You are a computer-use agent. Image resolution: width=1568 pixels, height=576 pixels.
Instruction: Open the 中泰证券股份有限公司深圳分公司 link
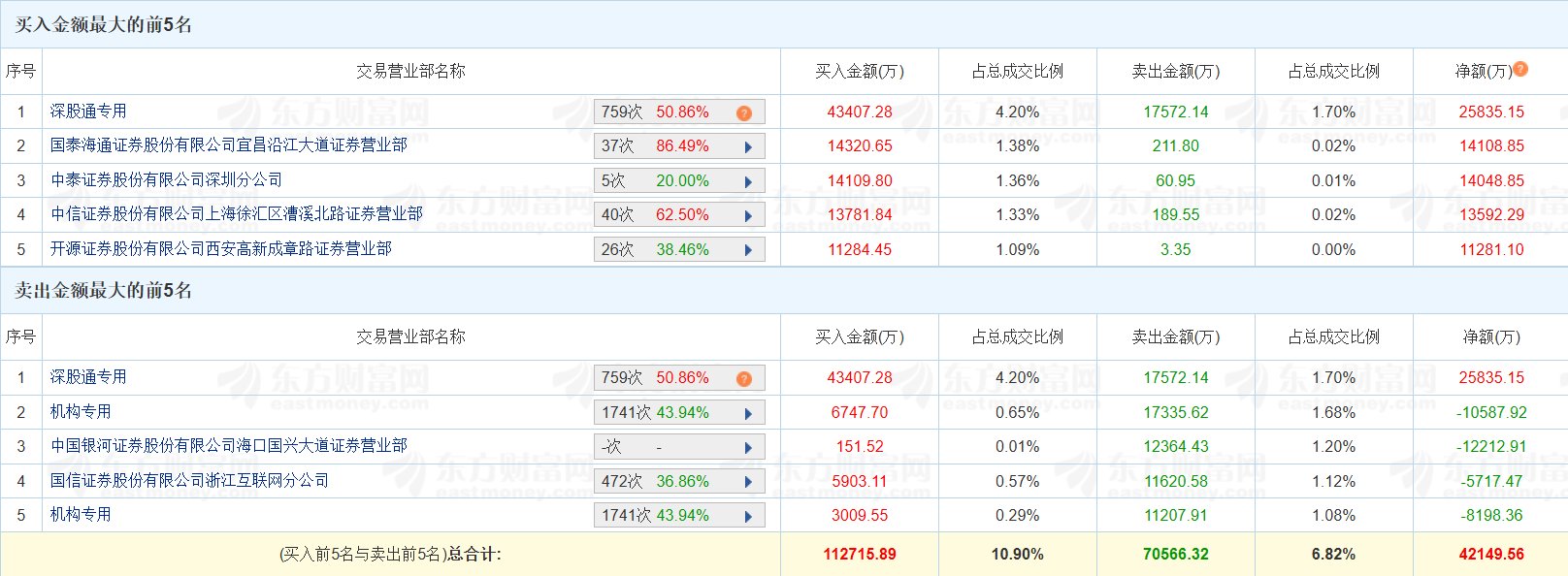click(x=166, y=180)
